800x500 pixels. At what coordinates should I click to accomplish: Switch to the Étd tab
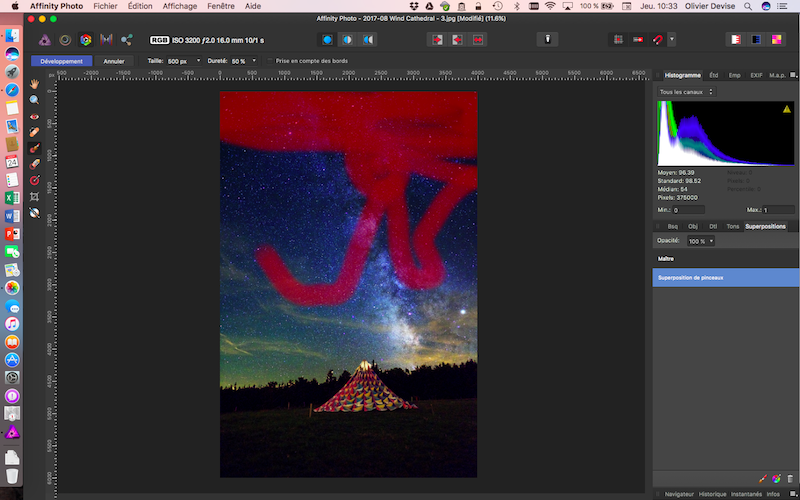pyautogui.click(x=714, y=75)
